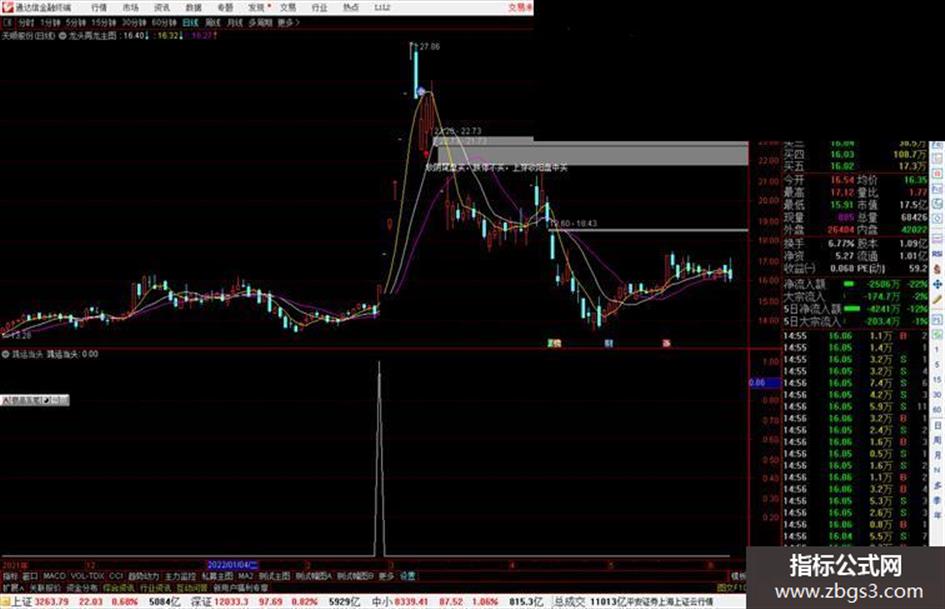Select the 私募主图 indicator tab

(217, 576)
